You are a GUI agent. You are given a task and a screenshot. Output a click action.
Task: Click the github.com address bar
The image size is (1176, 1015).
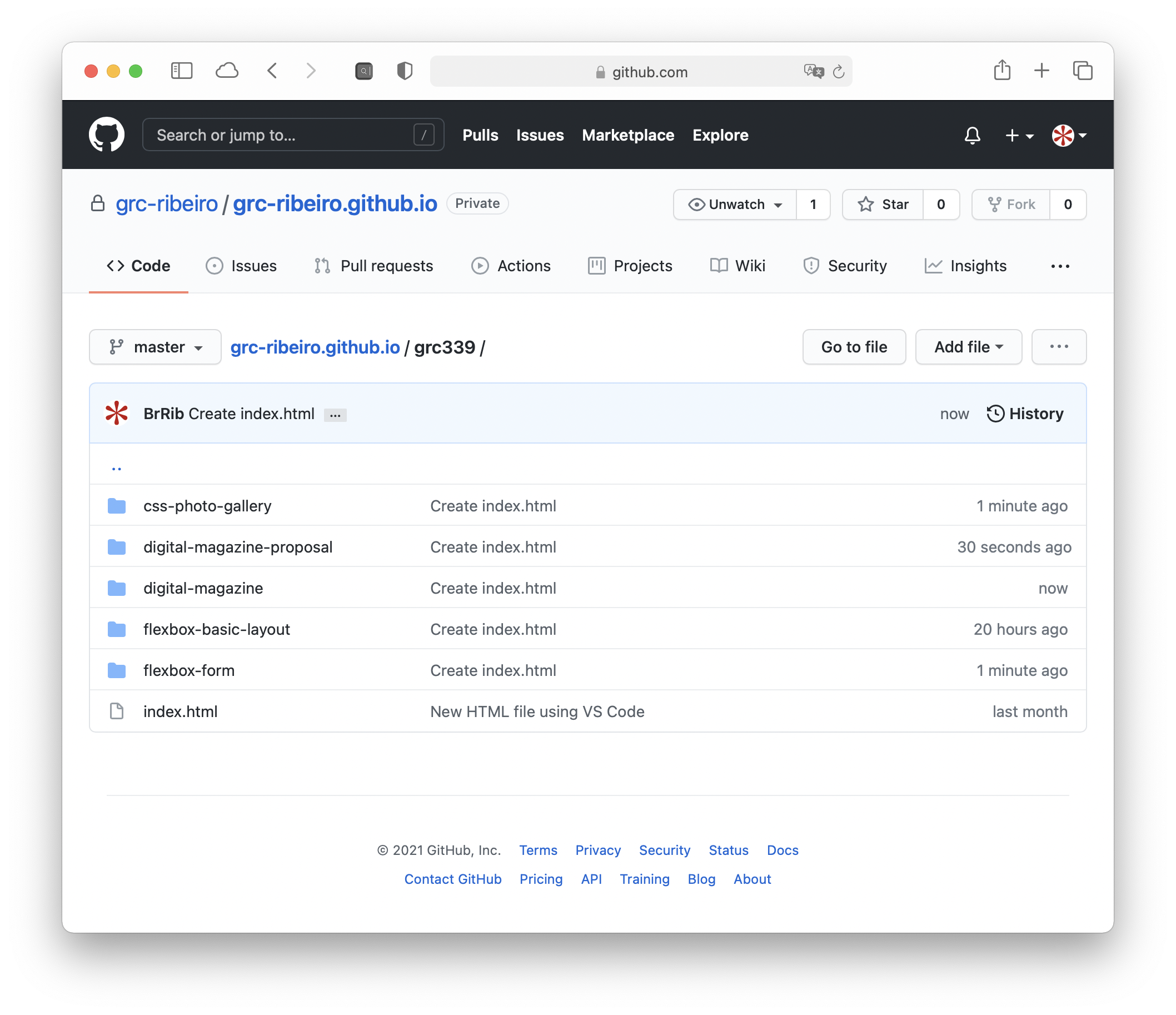coord(641,72)
